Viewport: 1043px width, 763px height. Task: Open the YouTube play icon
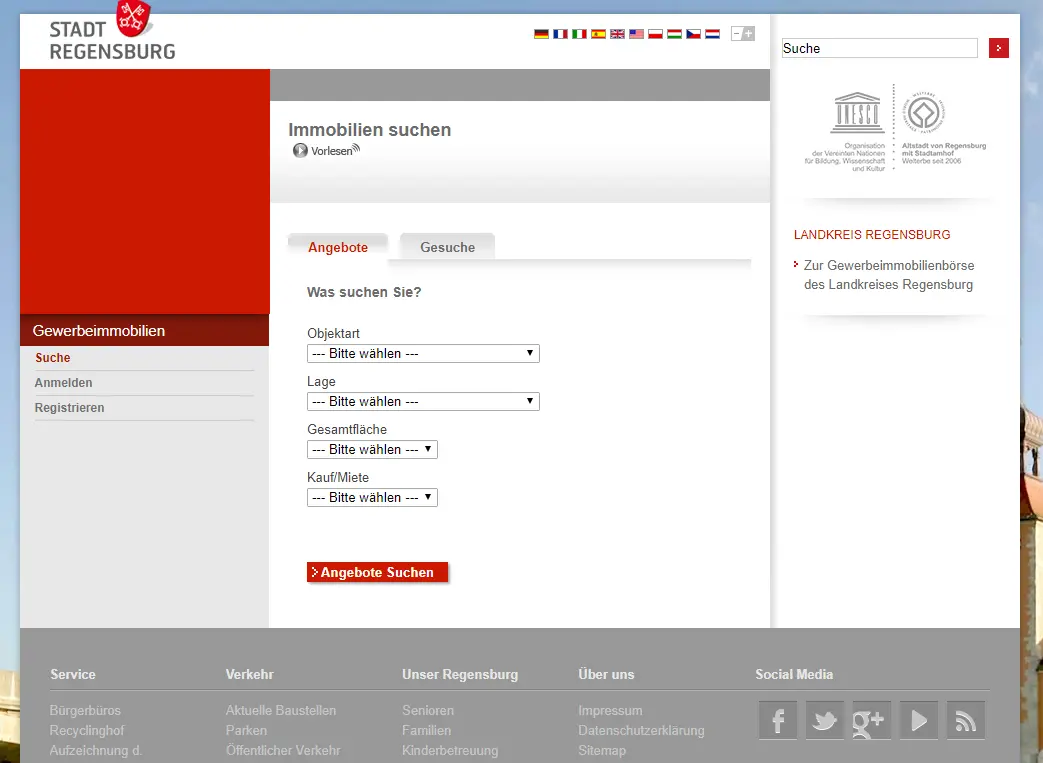point(919,720)
